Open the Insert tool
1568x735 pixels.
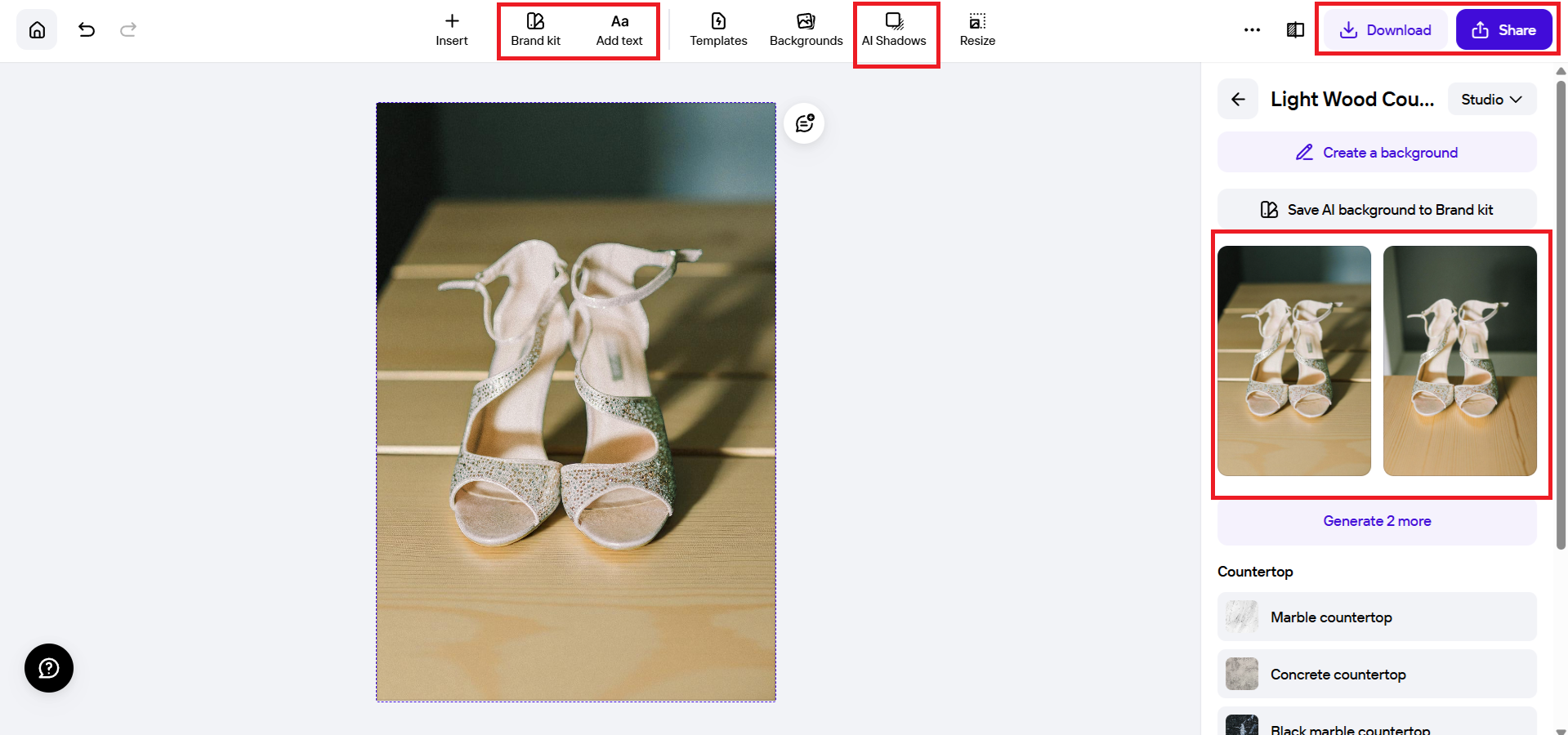pyautogui.click(x=451, y=30)
